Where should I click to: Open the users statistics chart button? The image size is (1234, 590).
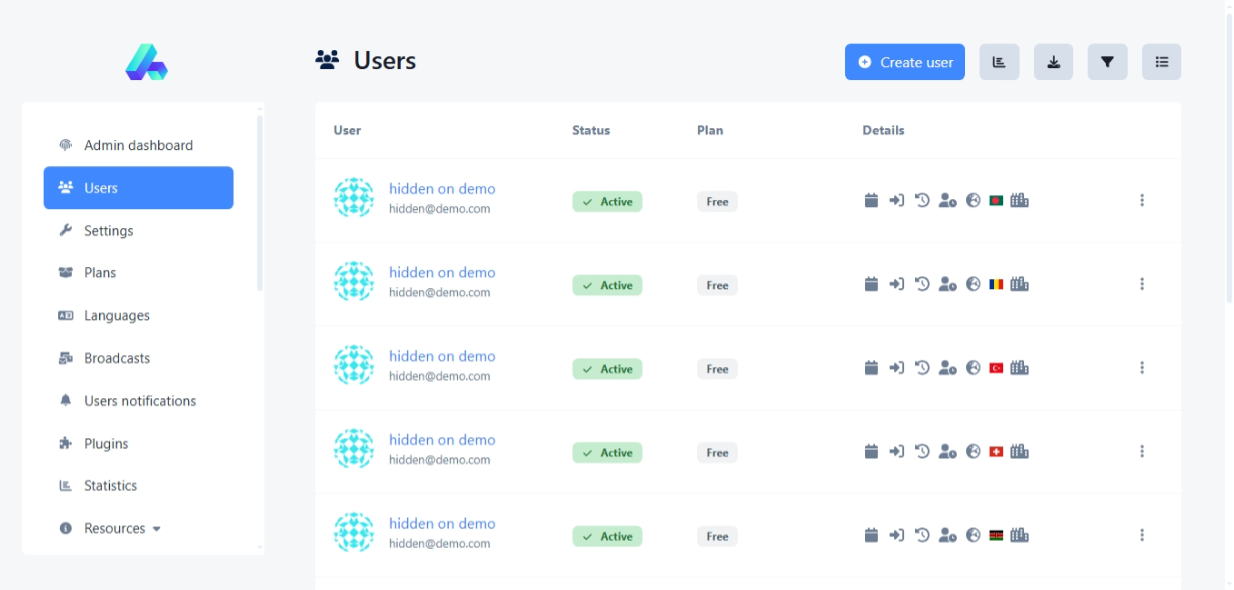pyautogui.click(x=999, y=62)
